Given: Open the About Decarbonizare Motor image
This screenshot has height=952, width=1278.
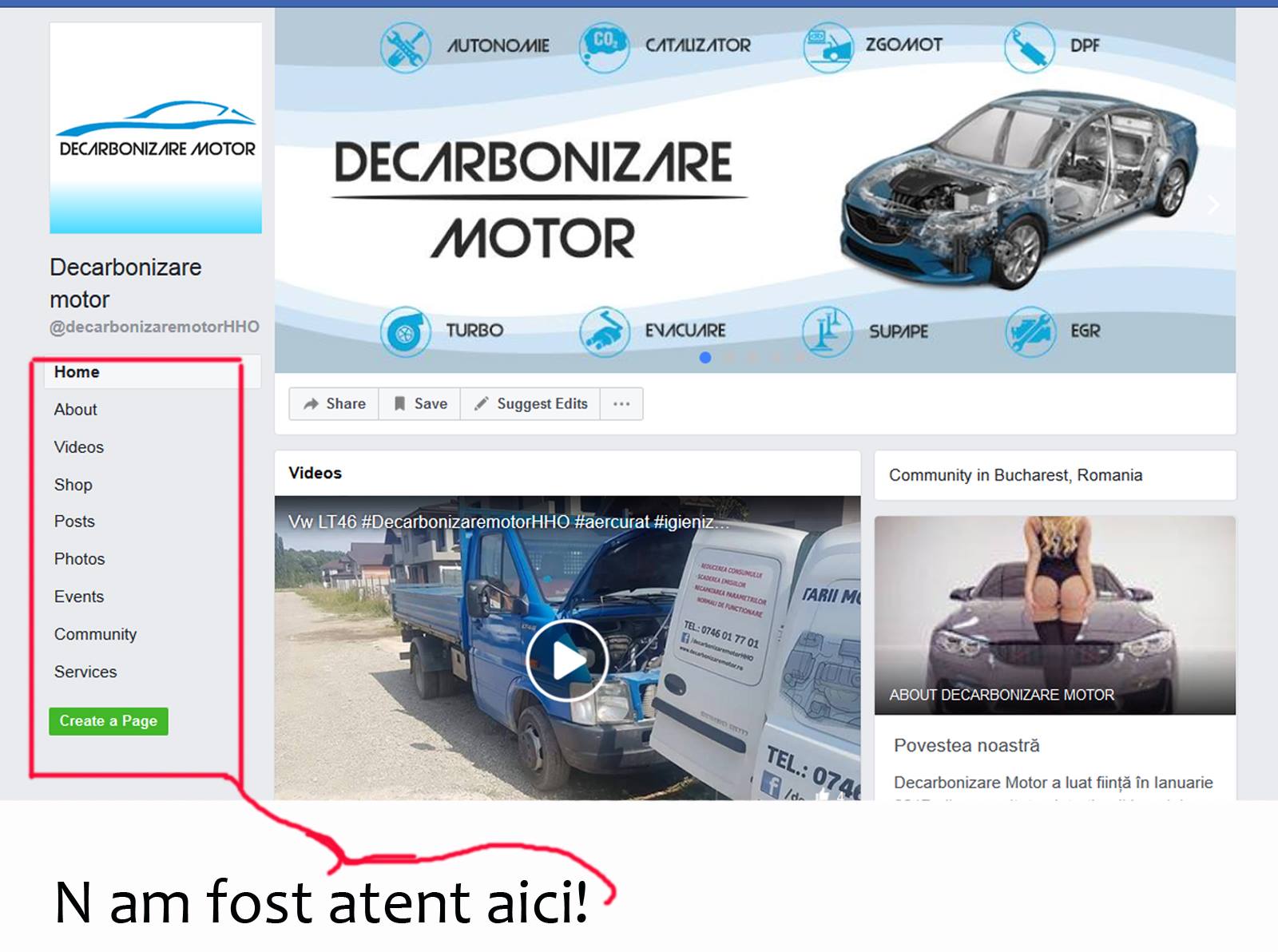Looking at the screenshot, I should 1055,615.
